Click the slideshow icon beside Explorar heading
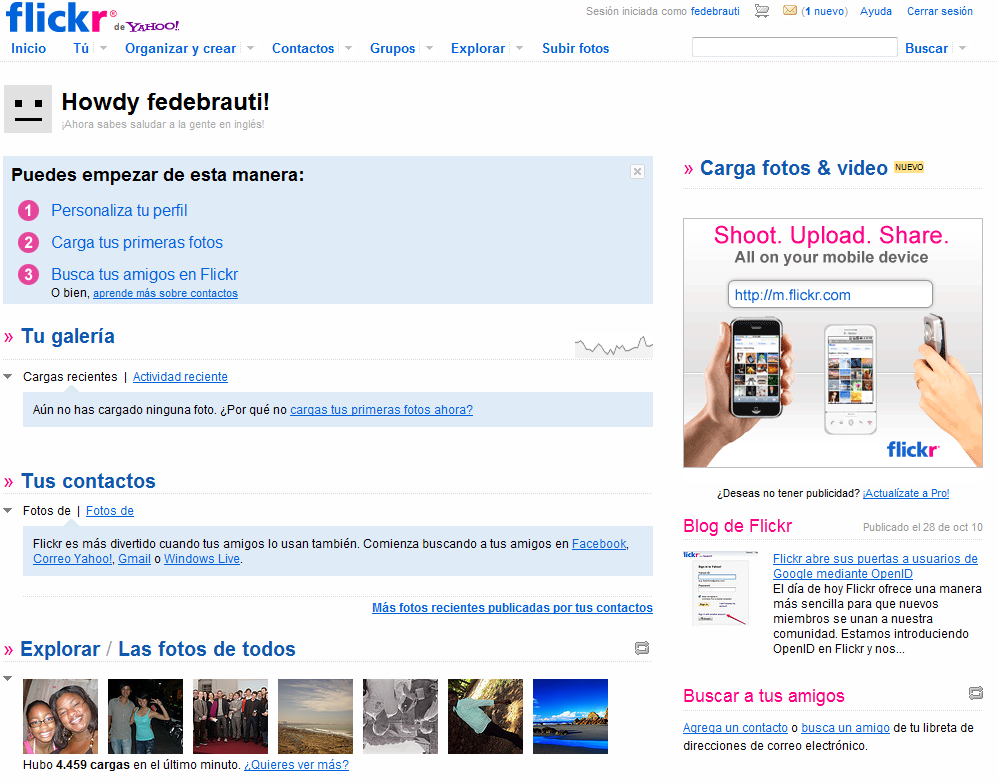Image resolution: width=998 pixels, height=783 pixels. pyautogui.click(x=642, y=648)
